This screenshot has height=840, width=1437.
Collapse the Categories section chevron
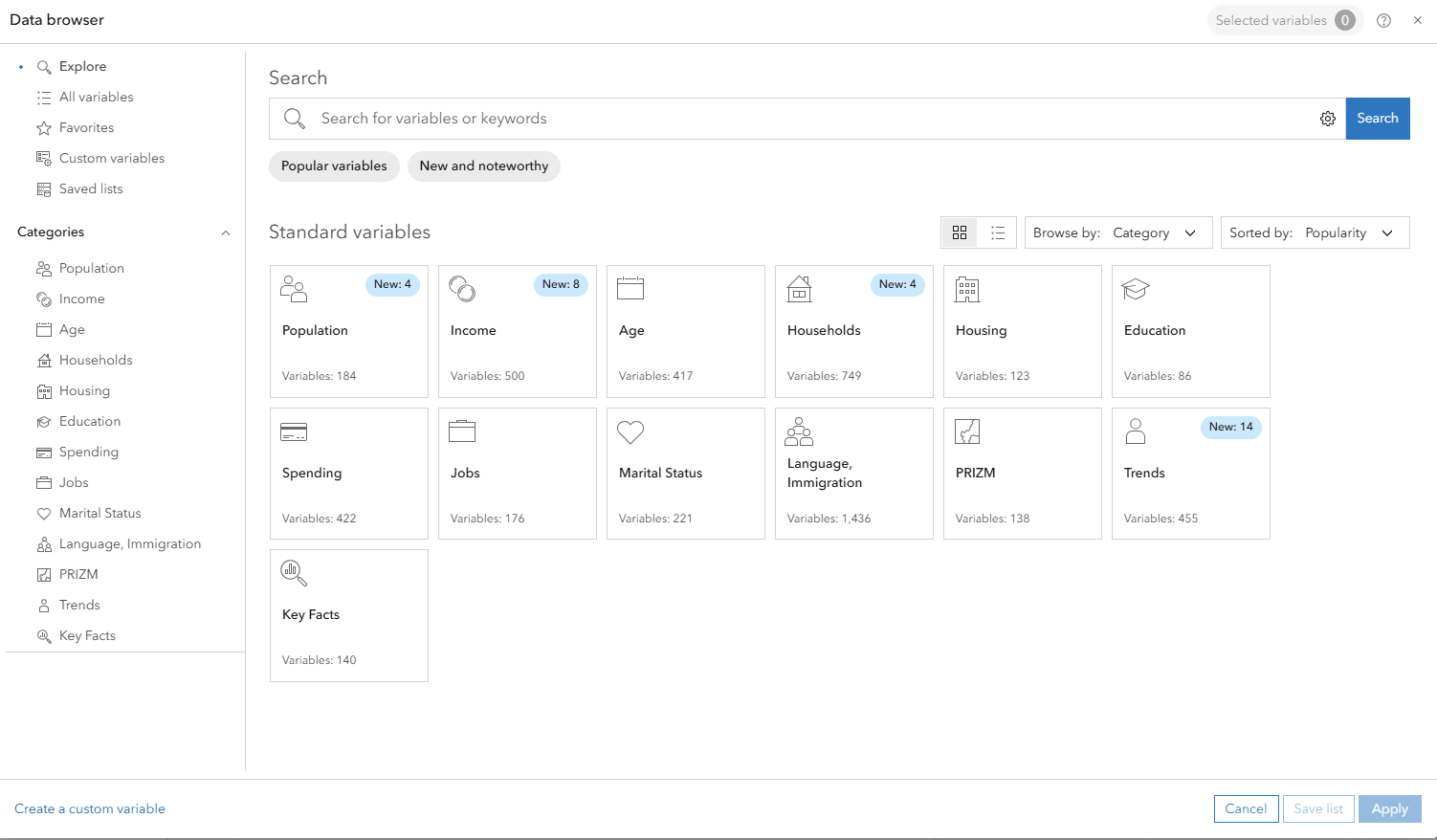226,232
